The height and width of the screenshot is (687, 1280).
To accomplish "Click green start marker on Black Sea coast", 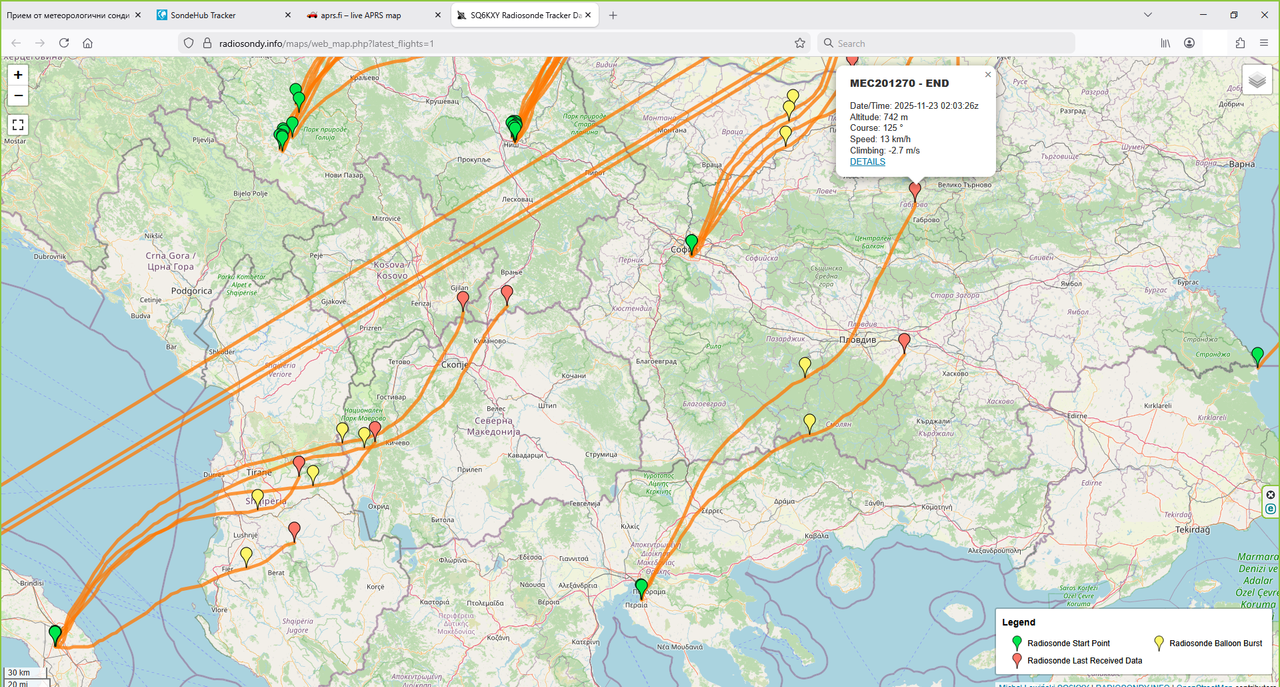I will click(1257, 355).
